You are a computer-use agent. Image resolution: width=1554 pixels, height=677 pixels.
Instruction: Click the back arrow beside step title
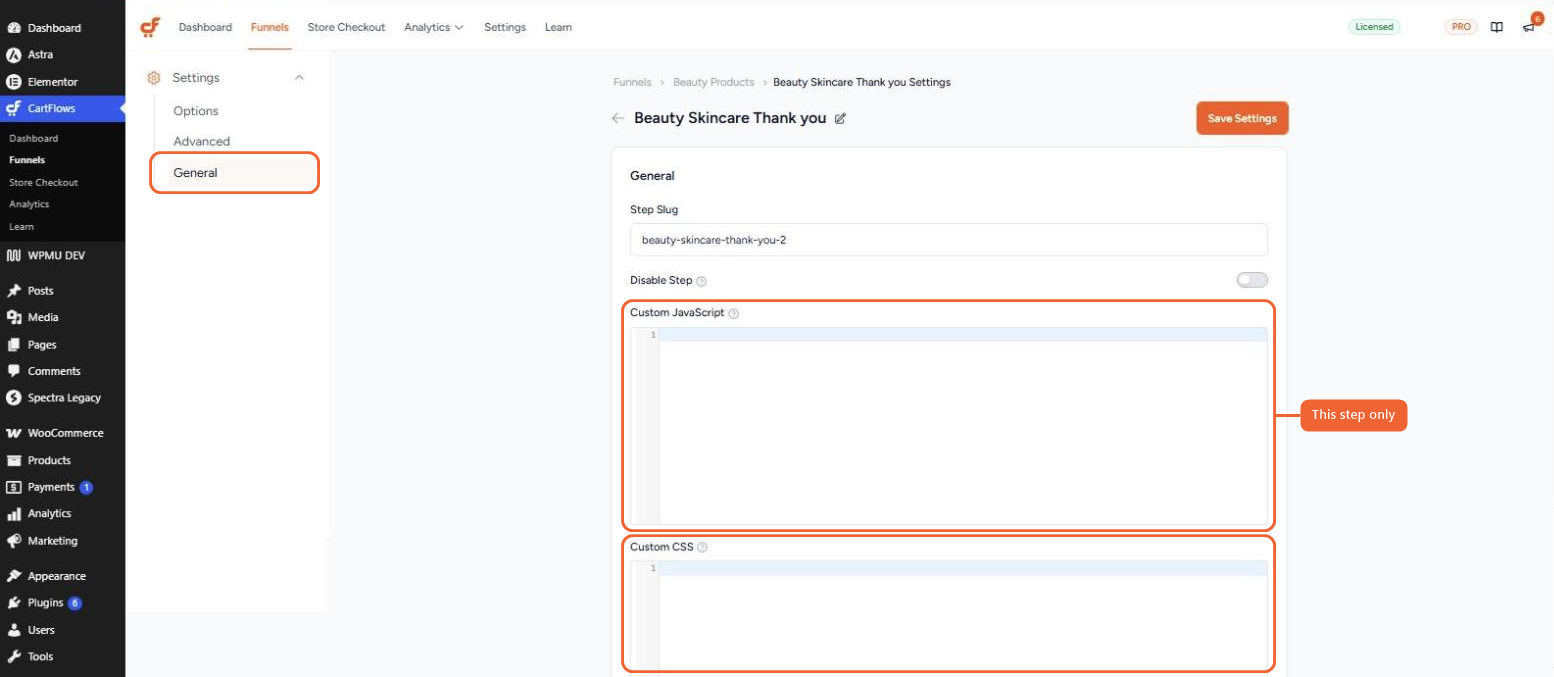(618, 118)
